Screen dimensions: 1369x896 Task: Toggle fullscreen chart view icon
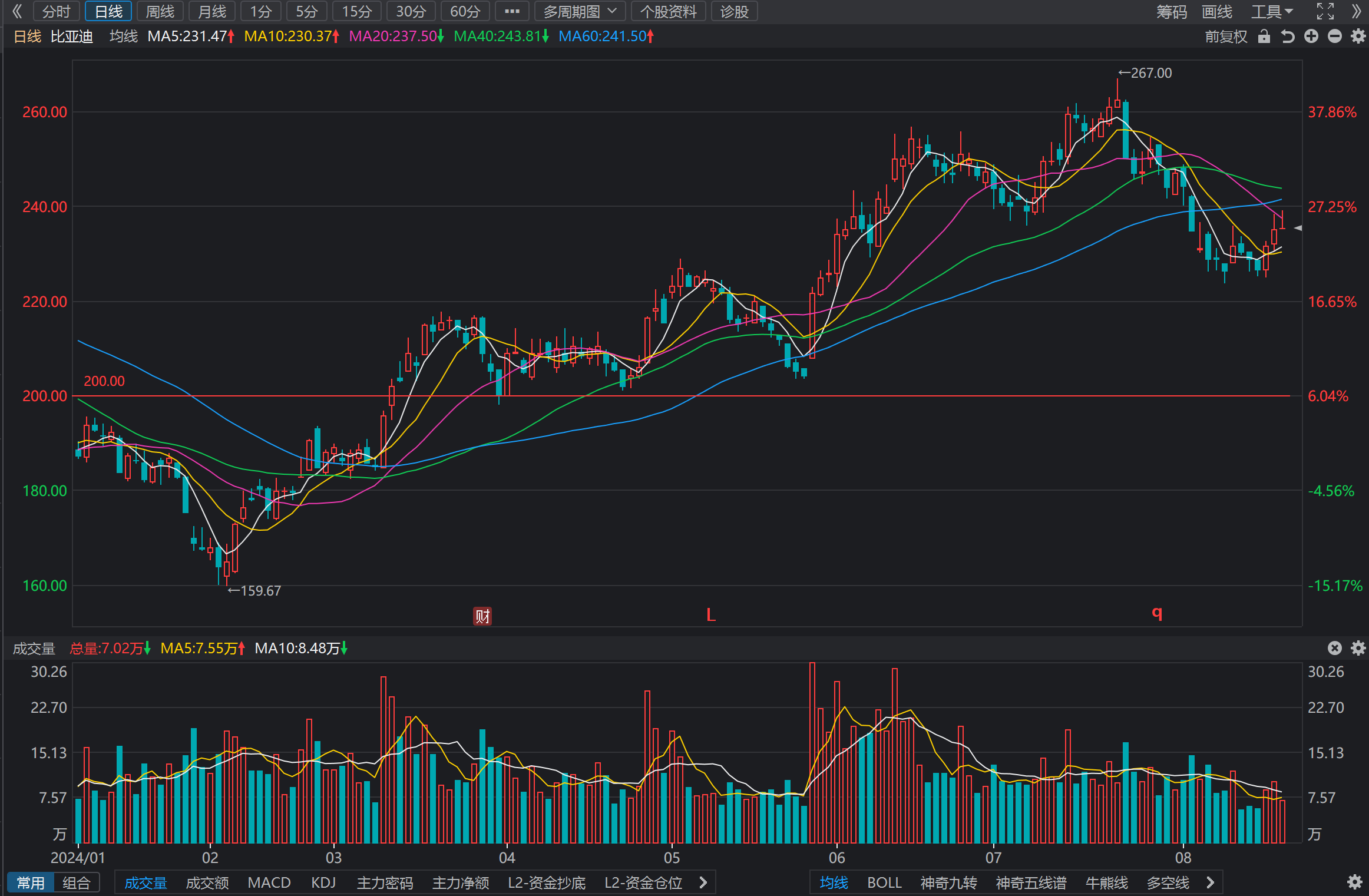(x=1325, y=11)
